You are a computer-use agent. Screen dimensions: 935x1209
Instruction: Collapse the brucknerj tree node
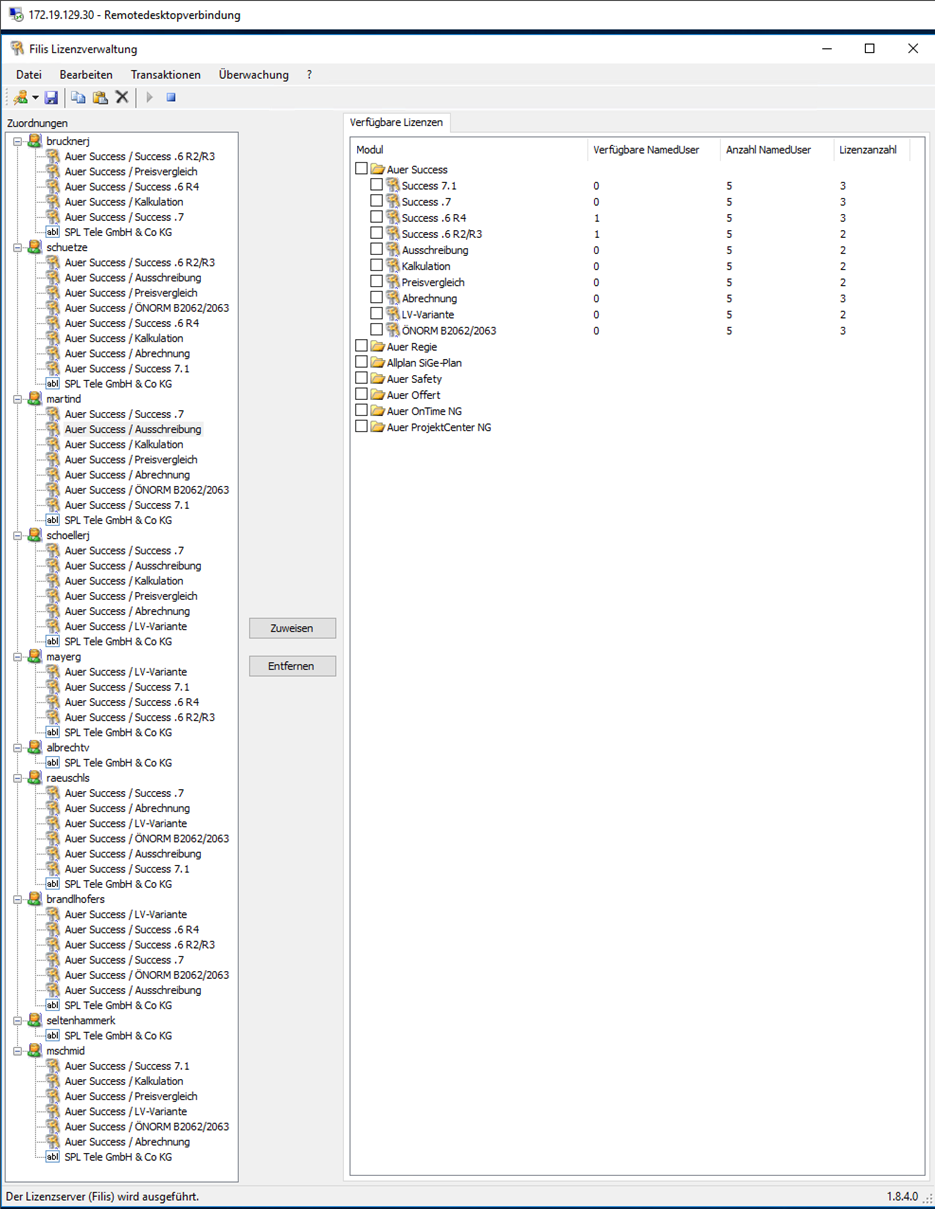(18, 141)
